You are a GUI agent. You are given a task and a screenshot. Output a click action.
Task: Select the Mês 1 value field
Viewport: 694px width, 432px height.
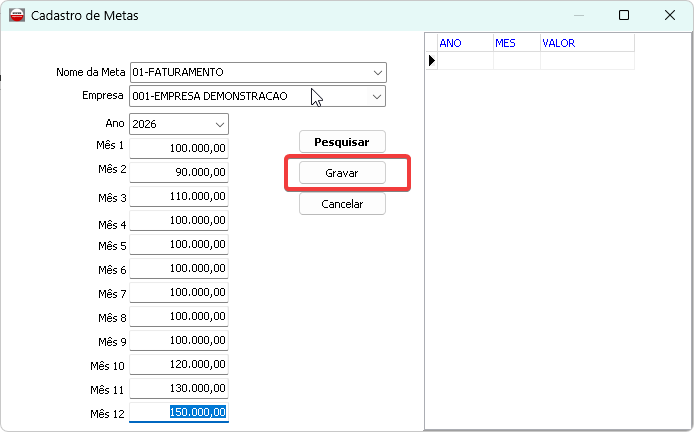(x=179, y=148)
